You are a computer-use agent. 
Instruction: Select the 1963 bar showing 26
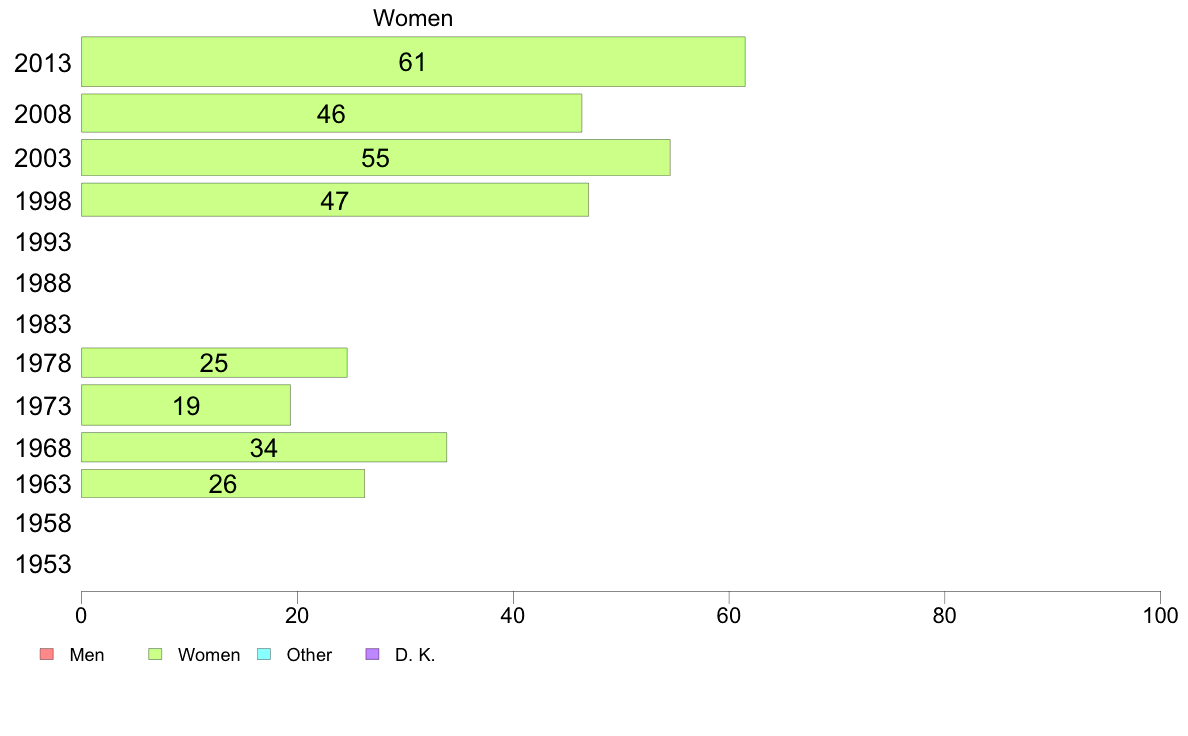point(223,484)
